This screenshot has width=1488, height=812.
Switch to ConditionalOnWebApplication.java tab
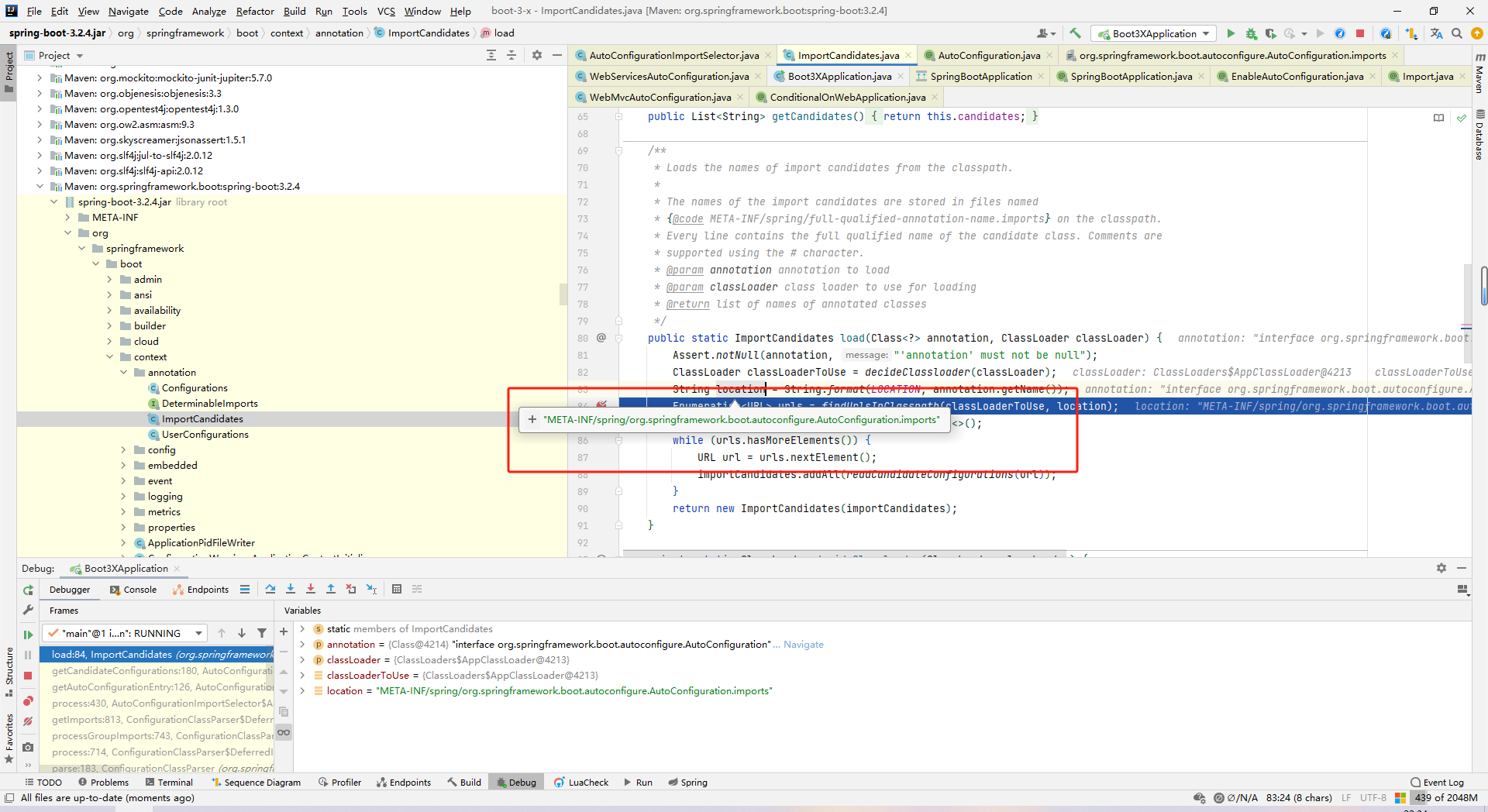[x=848, y=97]
